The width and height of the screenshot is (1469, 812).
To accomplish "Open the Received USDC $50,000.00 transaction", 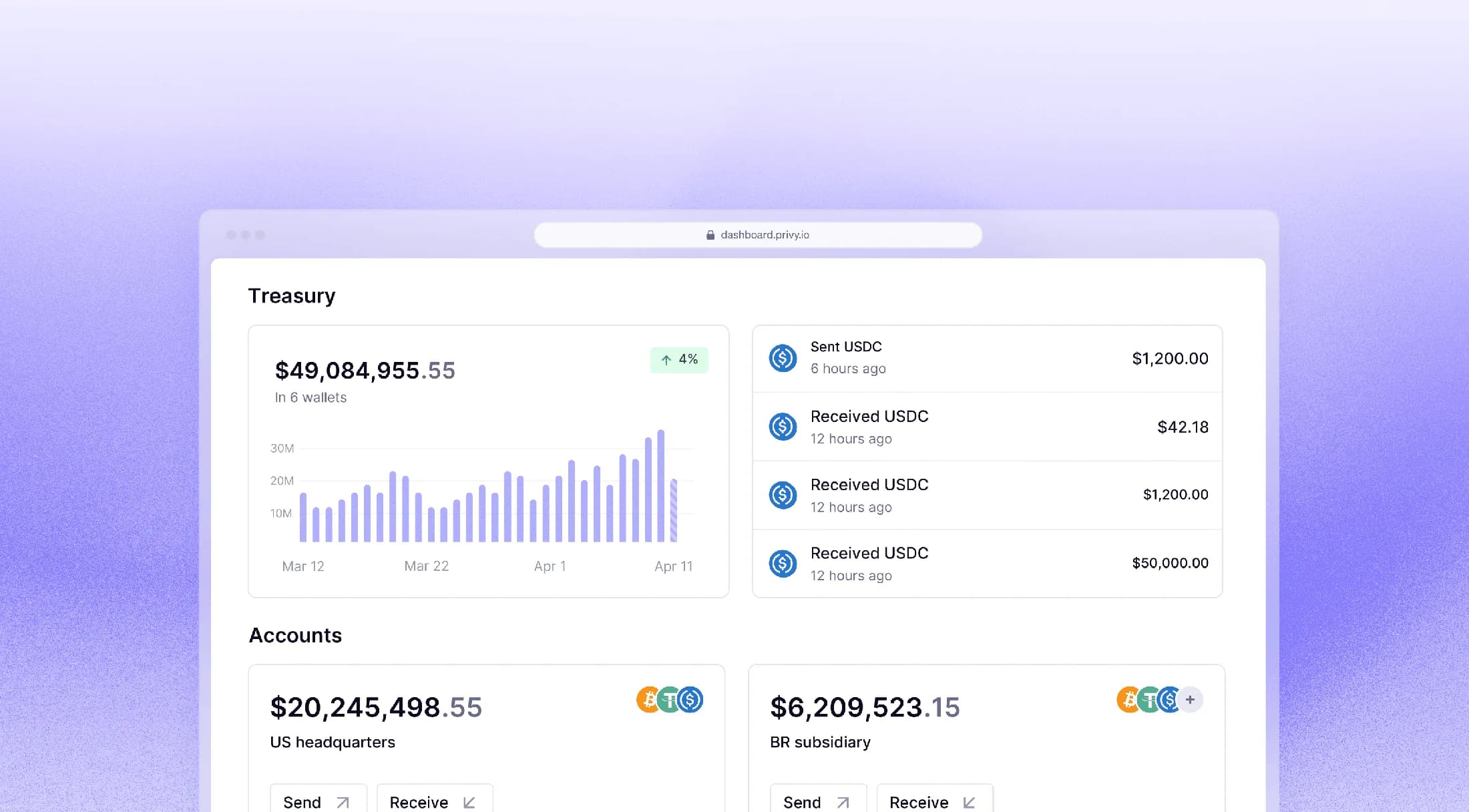I will pos(988,564).
